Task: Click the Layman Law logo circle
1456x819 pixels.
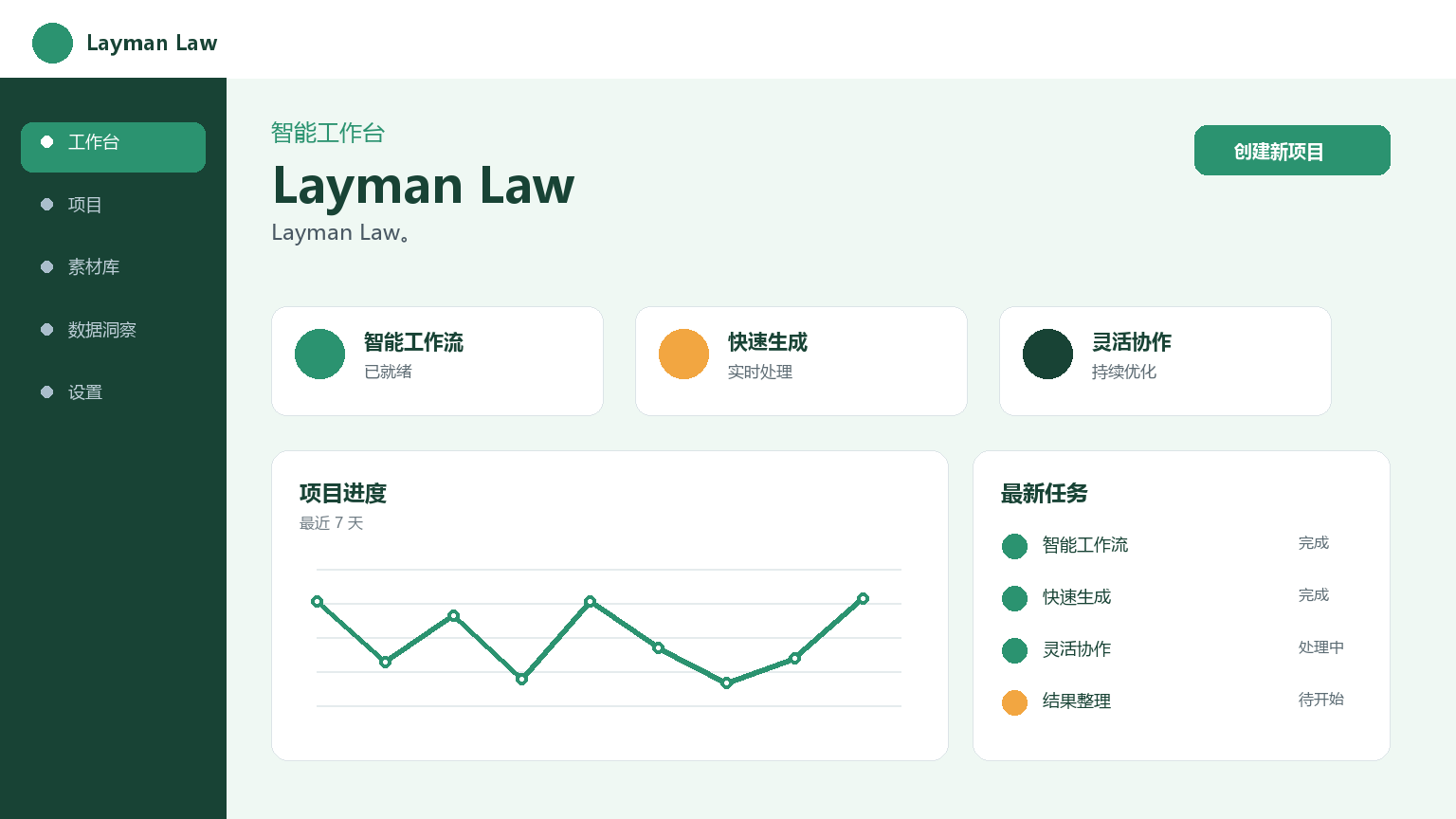Action: [52, 43]
